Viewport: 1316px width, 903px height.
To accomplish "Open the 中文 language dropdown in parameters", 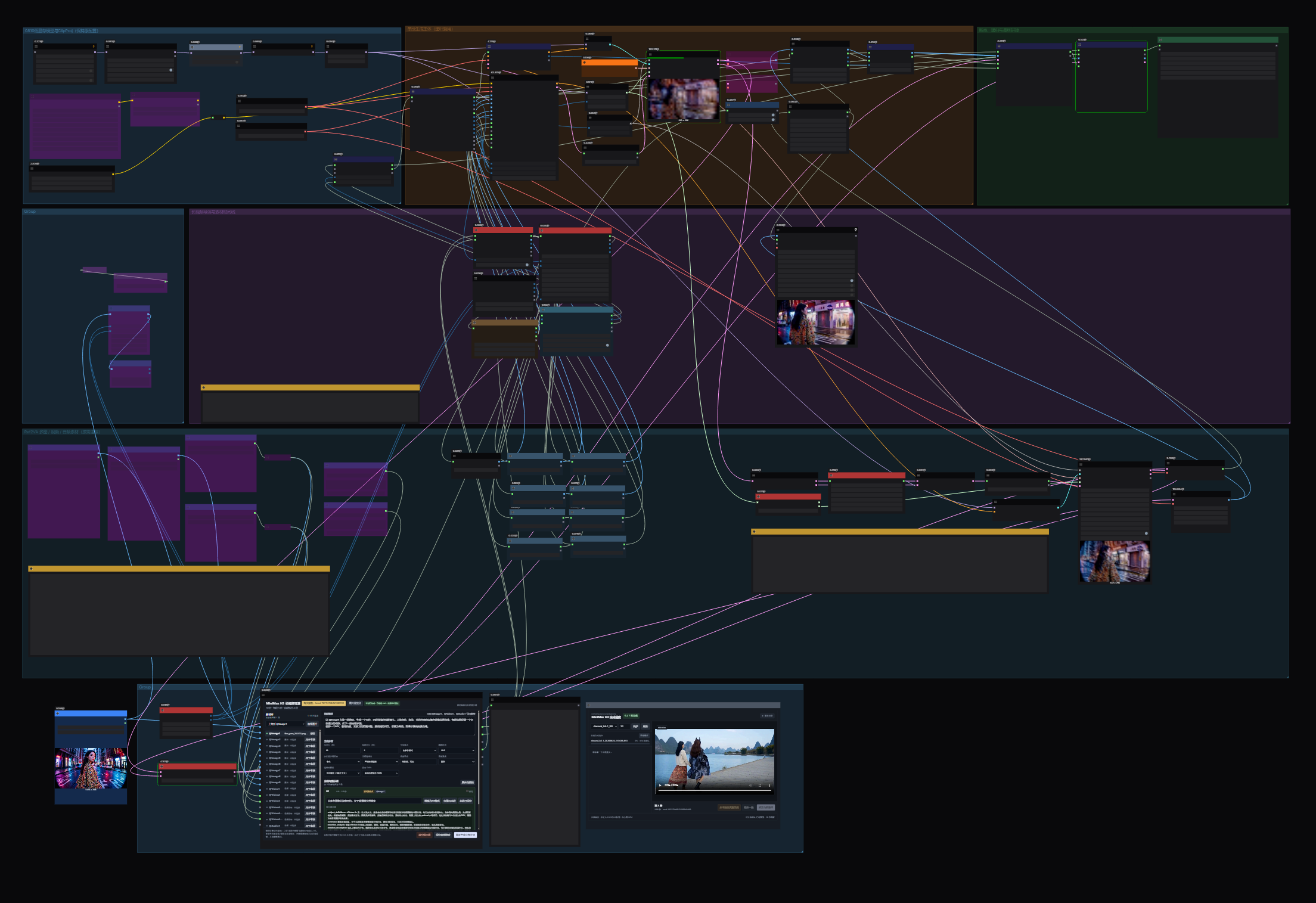I will 343,762.
